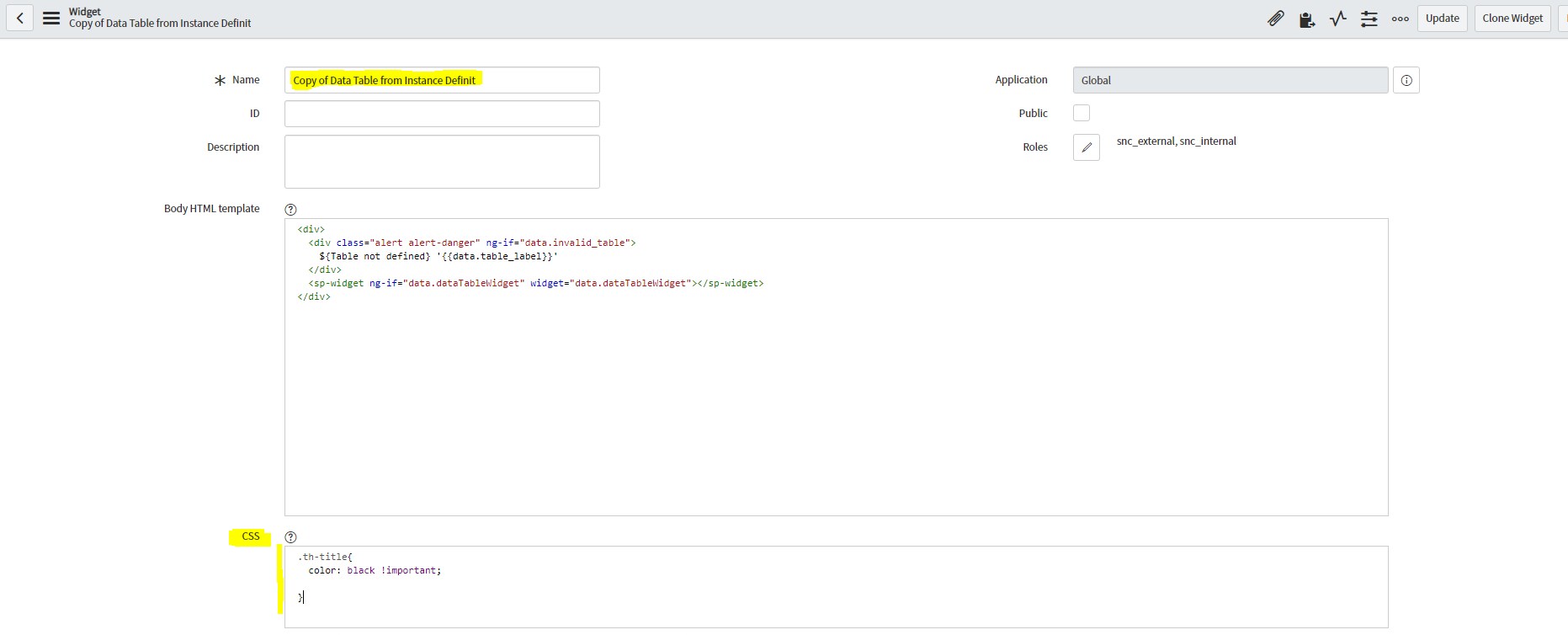Click the header title 'Copy of Data Table from Instance Definit'
Image resolution: width=1568 pixels, height=635 pixels.
click(160, 24)
